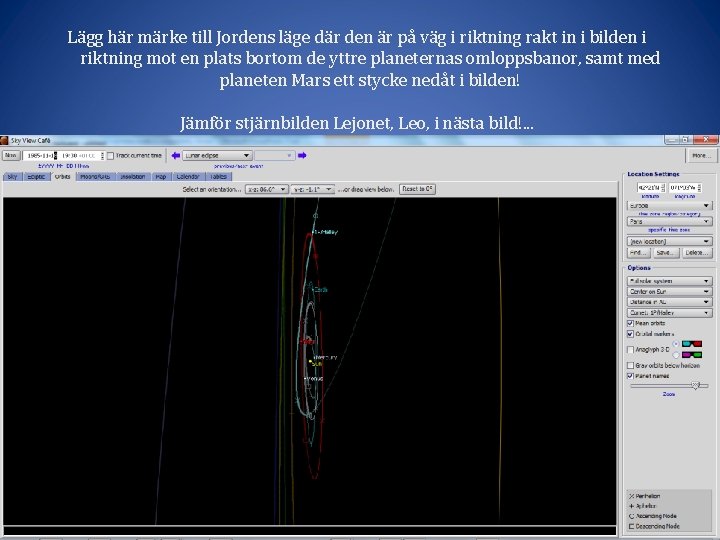Select the Orbits tab
This screenshot has height=540, width=720.
(62, 176)
